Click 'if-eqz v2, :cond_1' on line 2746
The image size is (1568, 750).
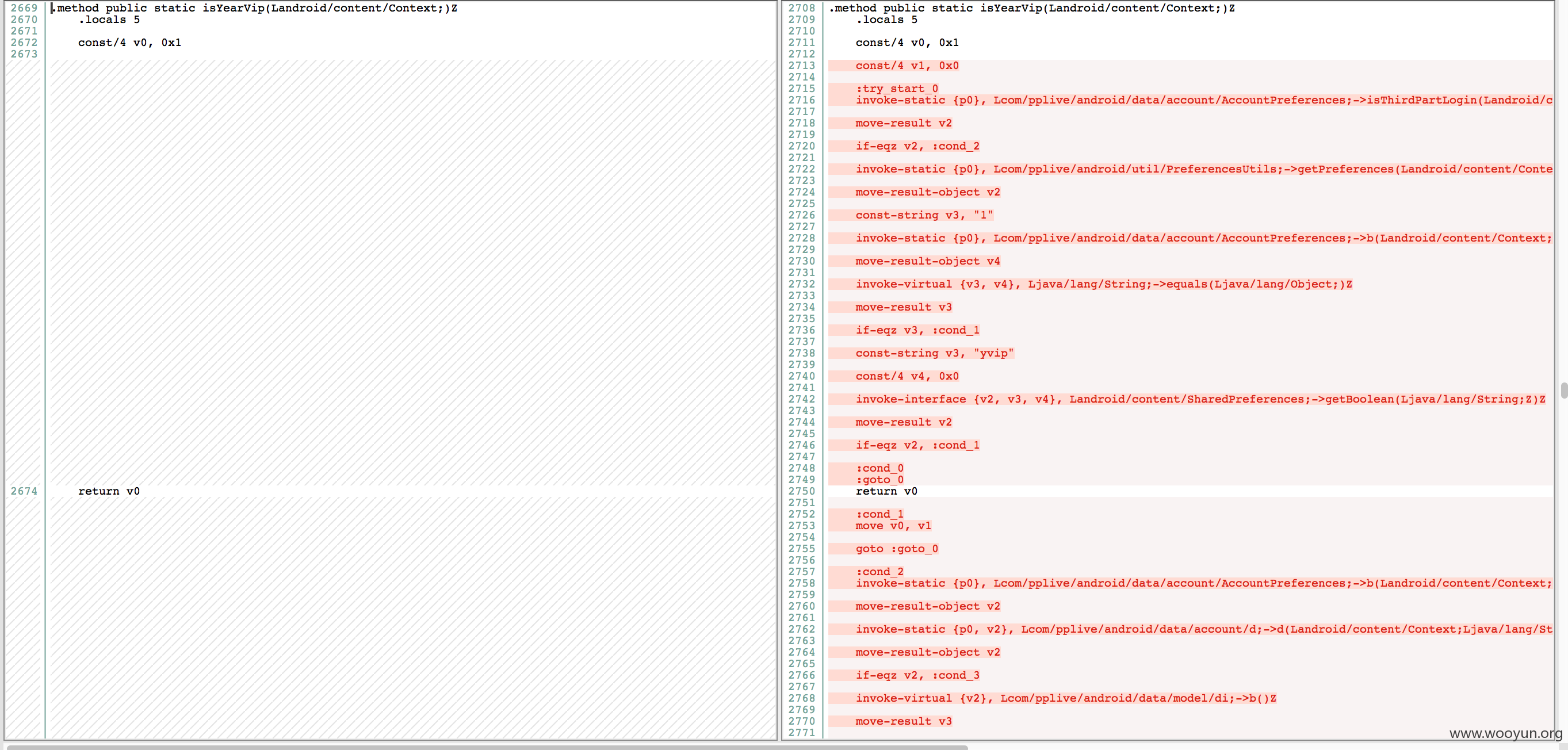[x=917, y=446]
